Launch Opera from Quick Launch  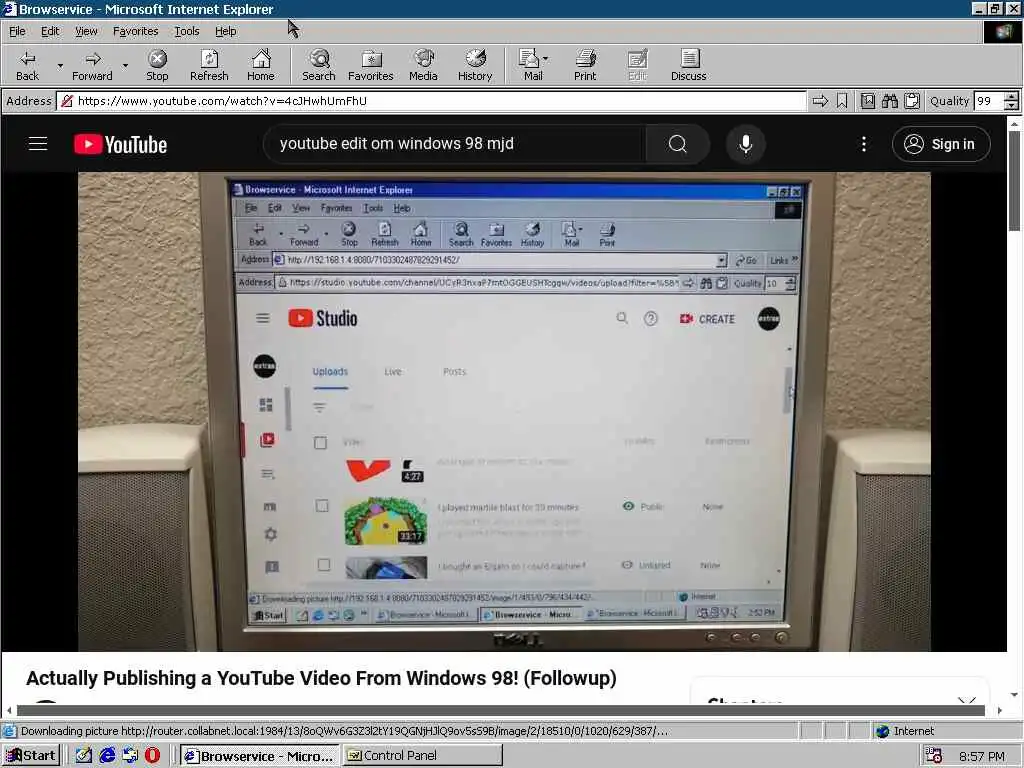click(152, 756)
